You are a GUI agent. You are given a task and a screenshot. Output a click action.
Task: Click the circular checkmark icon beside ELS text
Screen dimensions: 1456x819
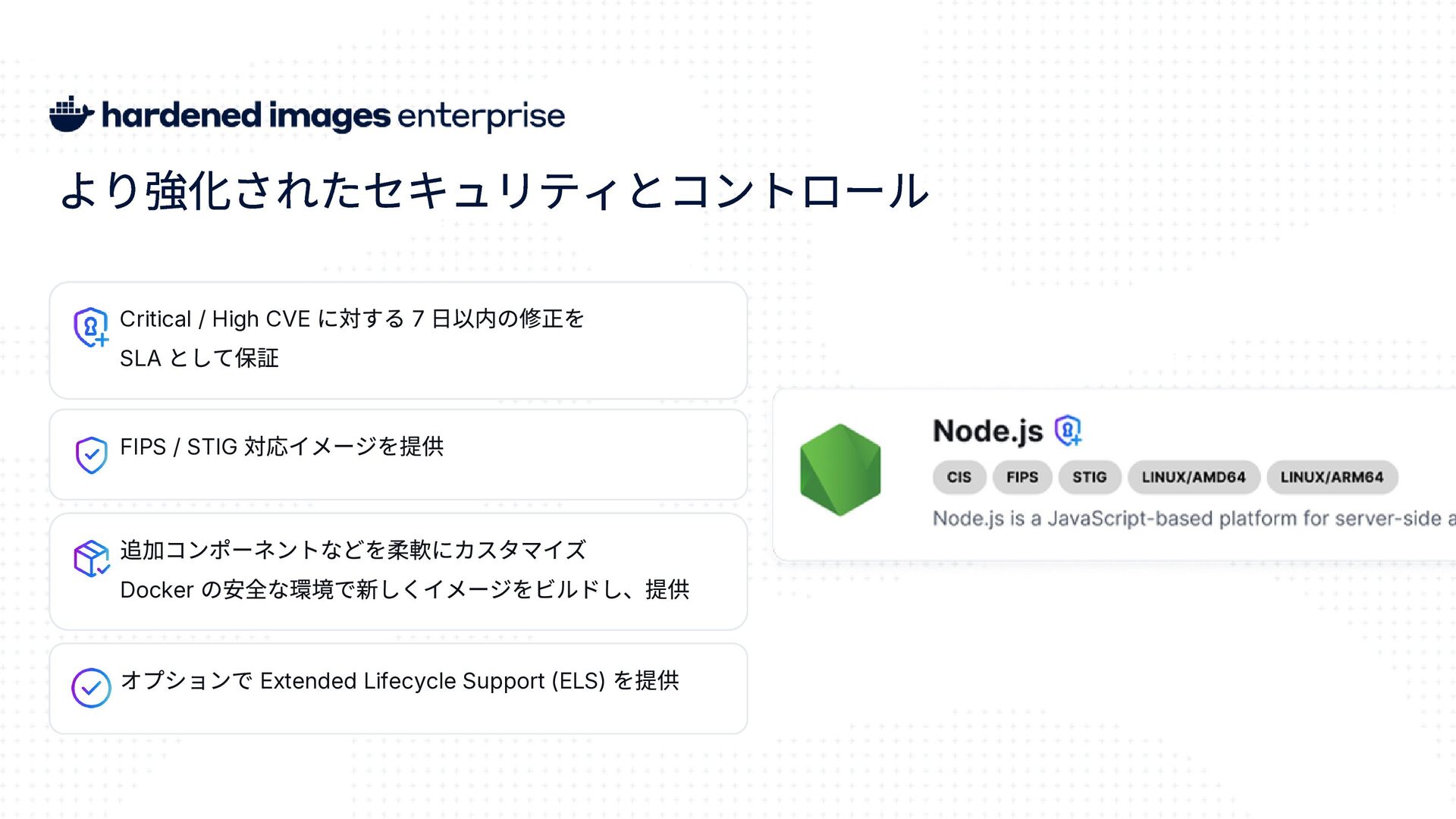(x=91, y=688)
